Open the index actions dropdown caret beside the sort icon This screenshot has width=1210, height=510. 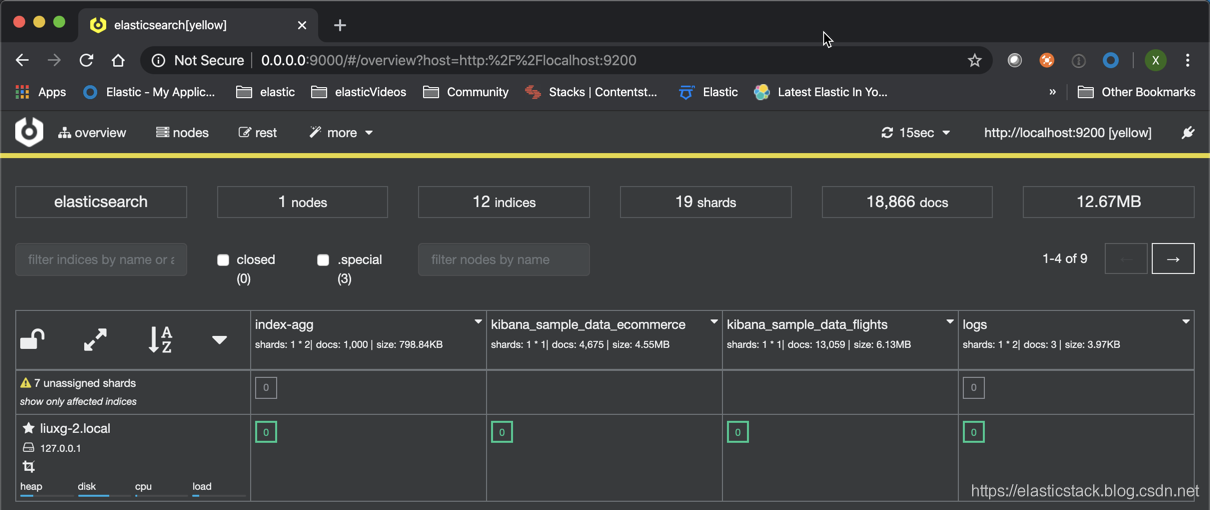coord(219,340)
